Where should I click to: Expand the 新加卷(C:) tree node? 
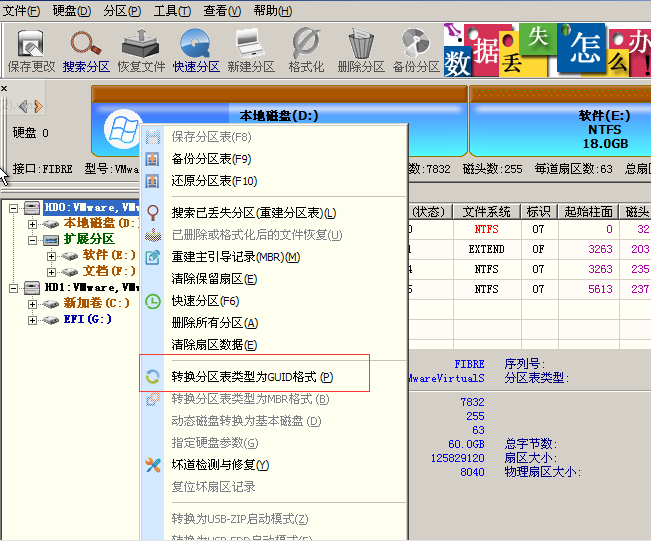[33, 303]
